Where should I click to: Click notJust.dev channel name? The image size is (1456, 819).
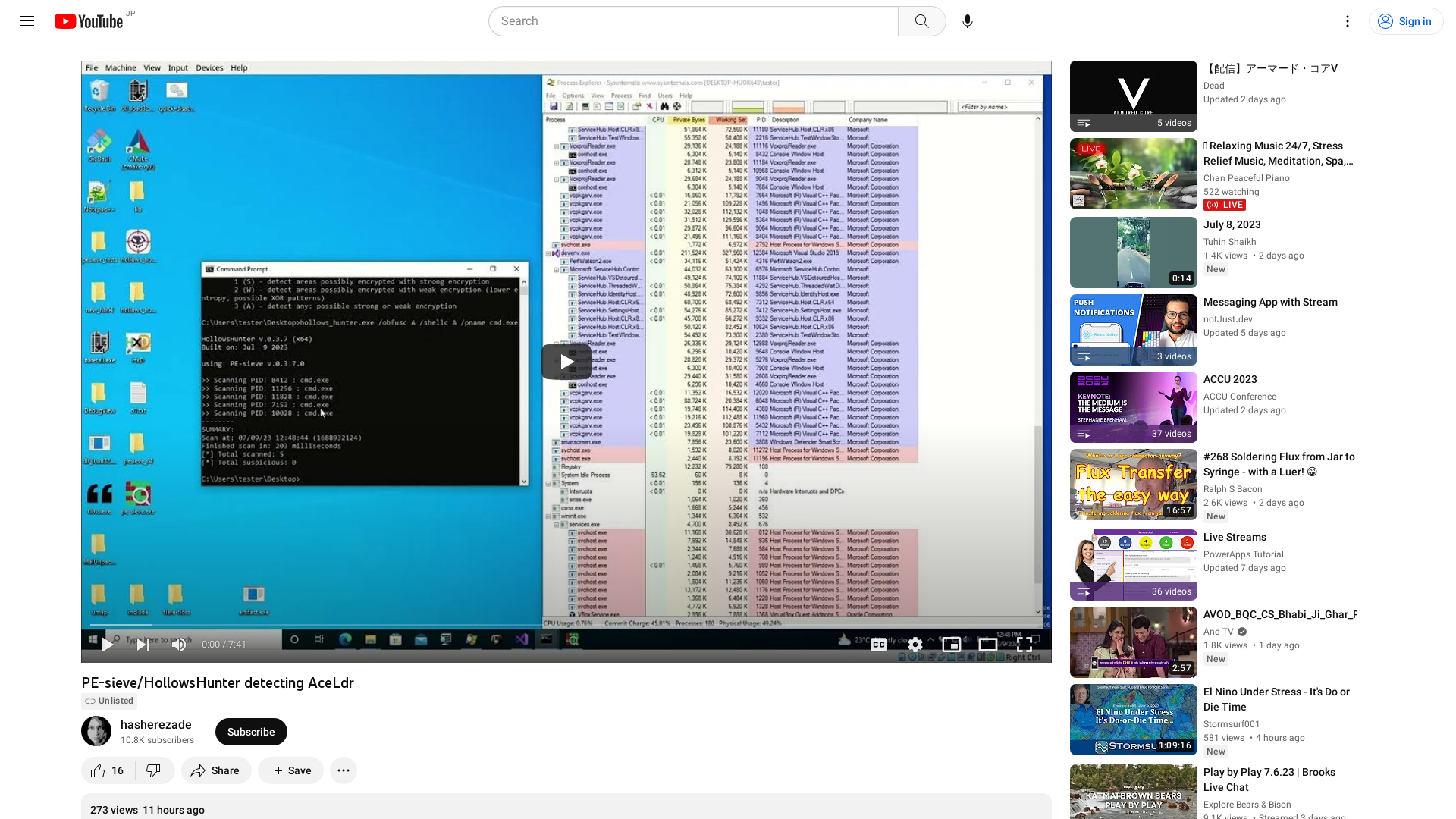tap(1228, 319)
